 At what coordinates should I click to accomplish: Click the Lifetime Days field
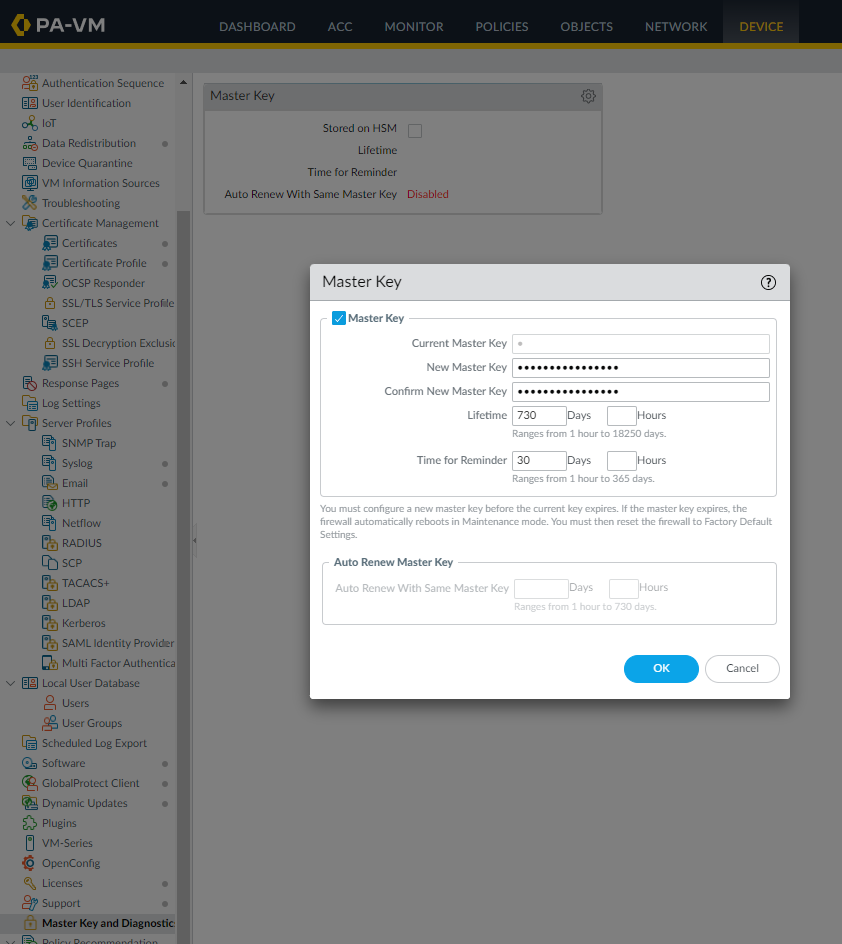[539, 415]
